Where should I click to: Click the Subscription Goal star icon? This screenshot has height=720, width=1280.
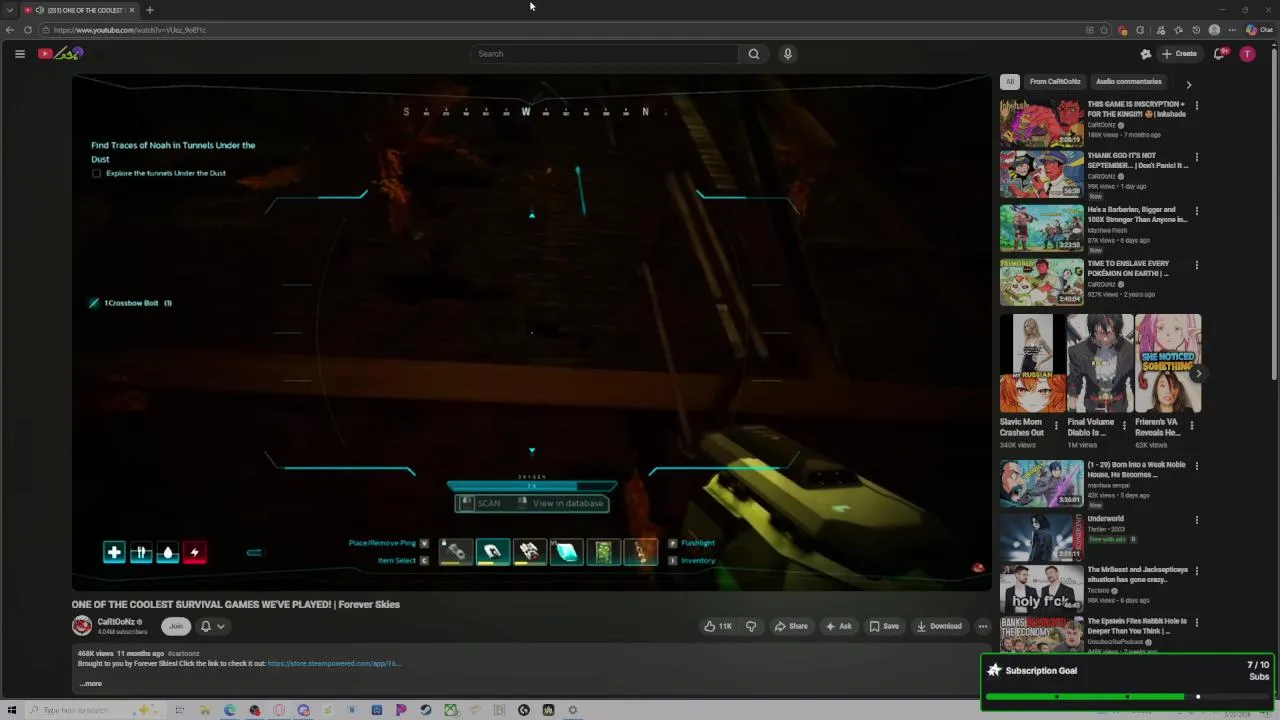[x=994, y=670]
